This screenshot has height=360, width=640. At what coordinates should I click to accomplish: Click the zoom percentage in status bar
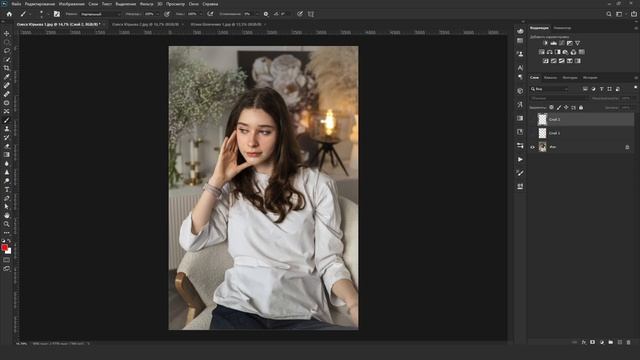click(x=21, y=344)
